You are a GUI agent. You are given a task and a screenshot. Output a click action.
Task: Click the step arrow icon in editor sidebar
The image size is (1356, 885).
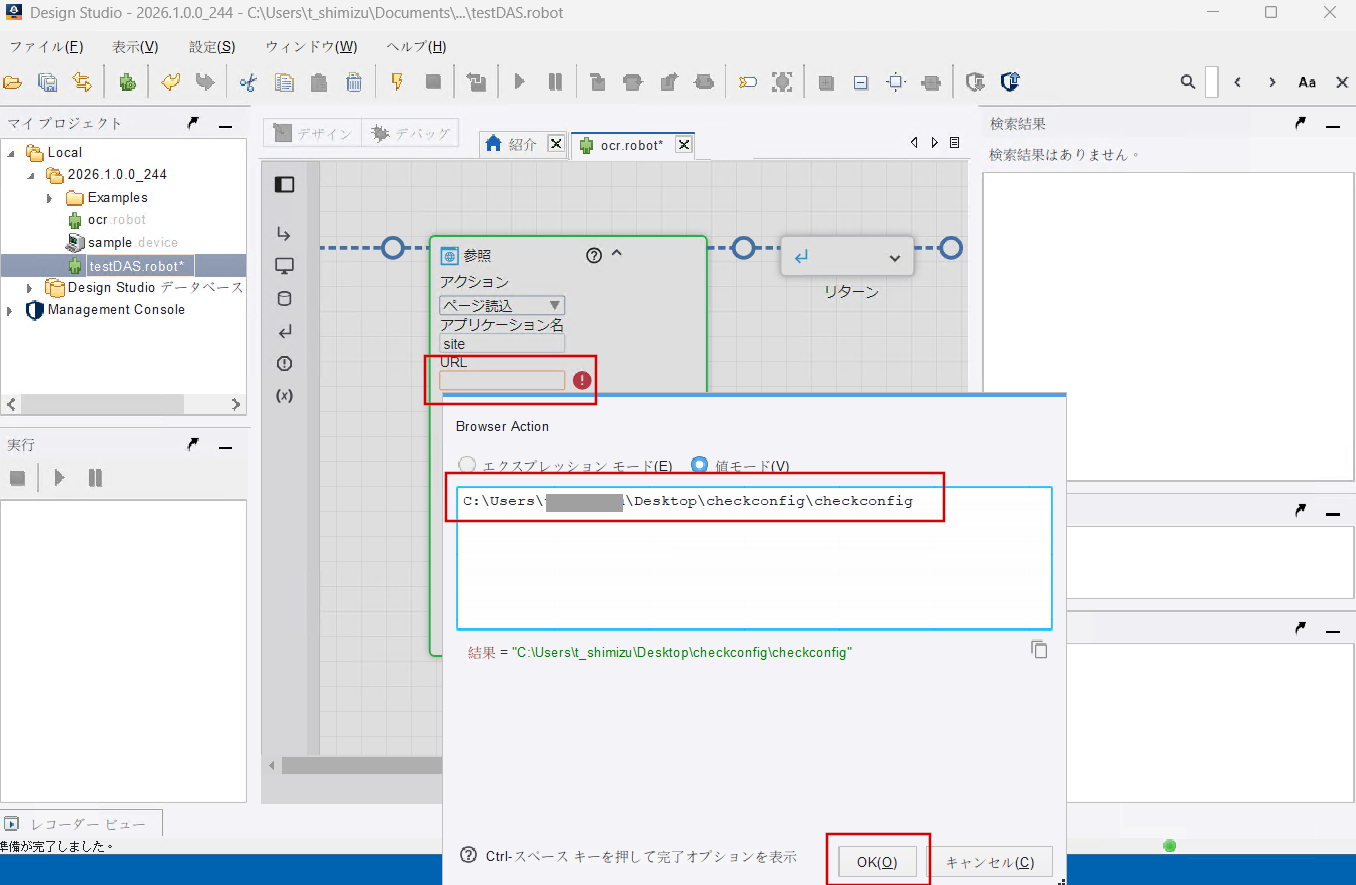click(284, 234)
